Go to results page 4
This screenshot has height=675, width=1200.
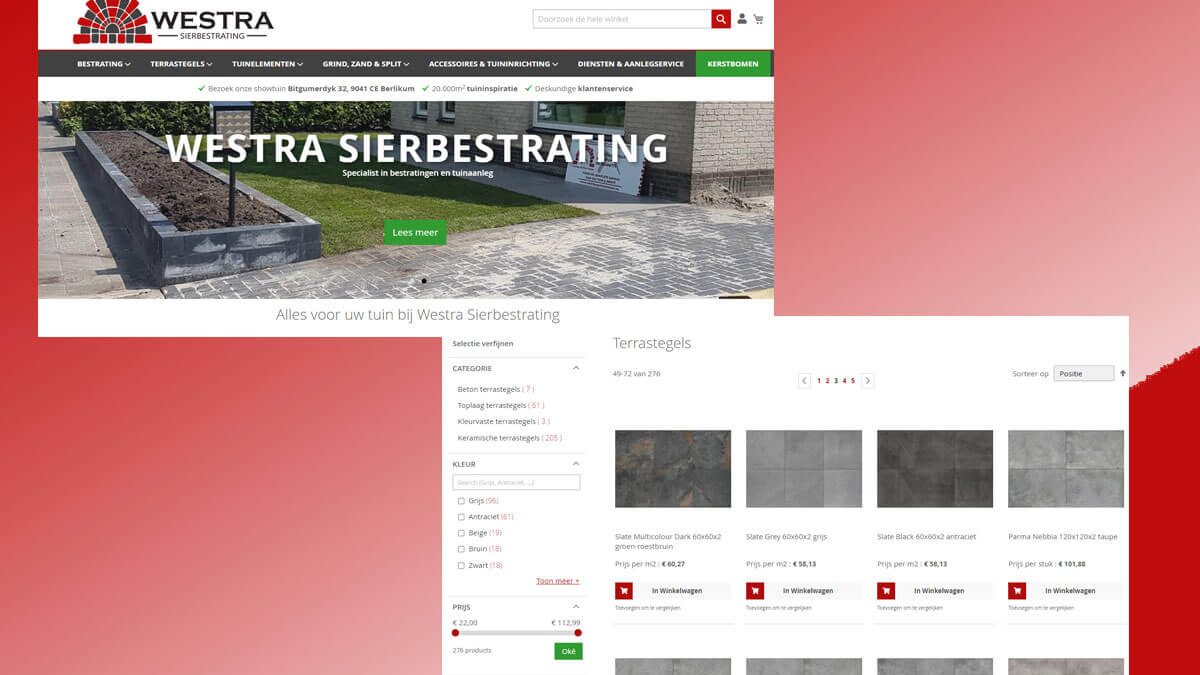click(845, 381)
